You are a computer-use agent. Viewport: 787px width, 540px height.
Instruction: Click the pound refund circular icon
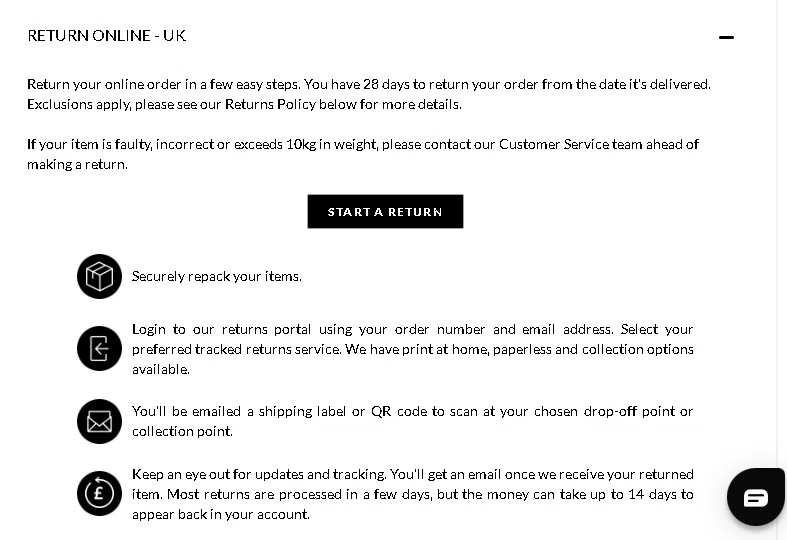point(99,493)
